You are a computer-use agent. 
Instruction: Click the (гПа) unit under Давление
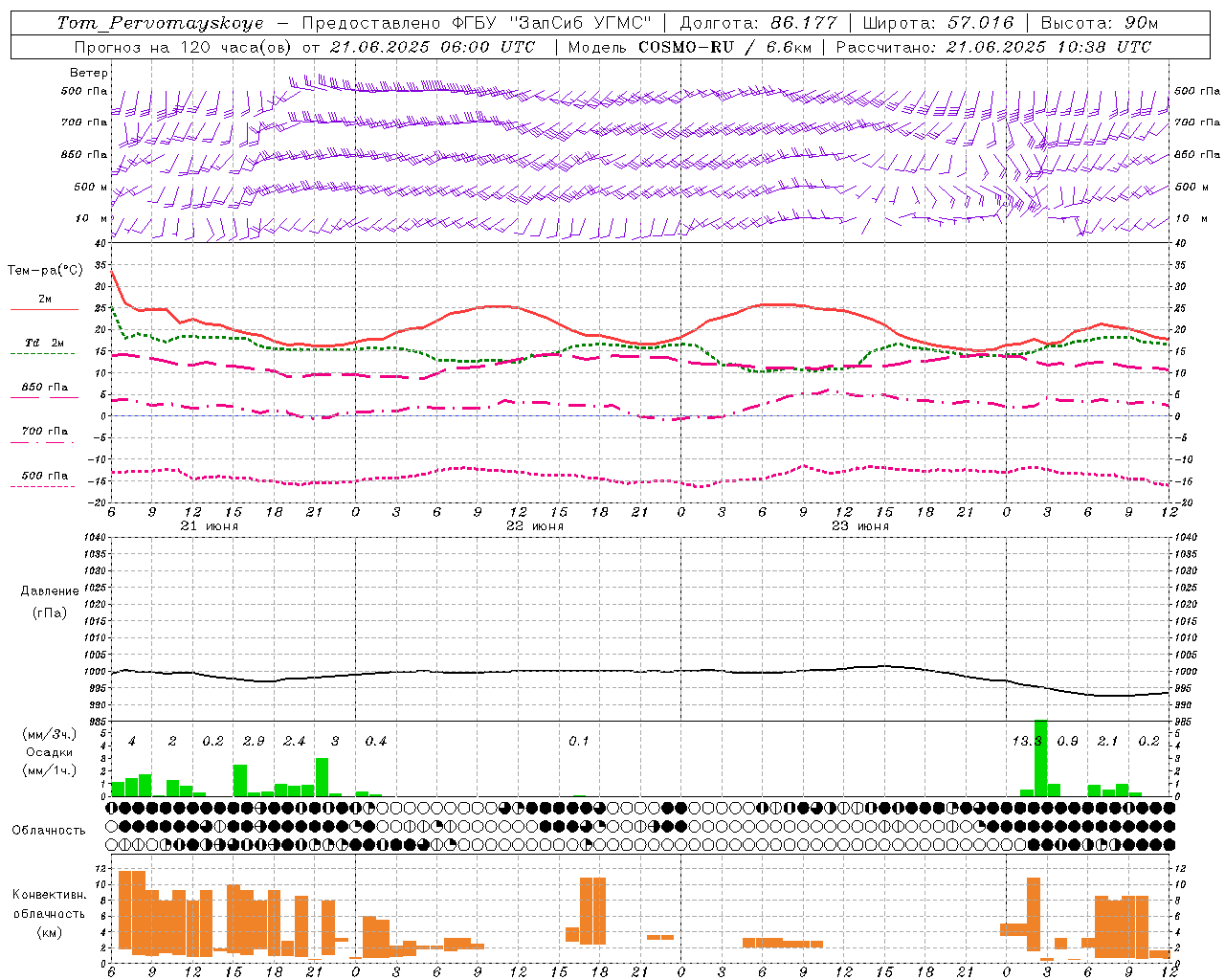50,612
